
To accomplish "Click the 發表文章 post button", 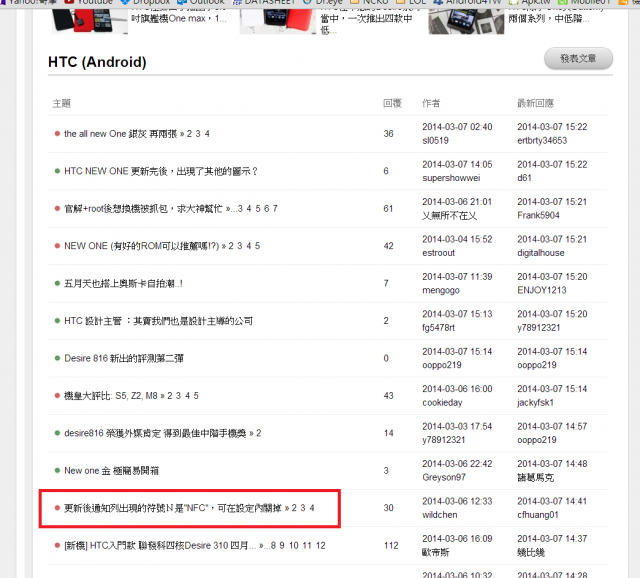I will 578,58.
